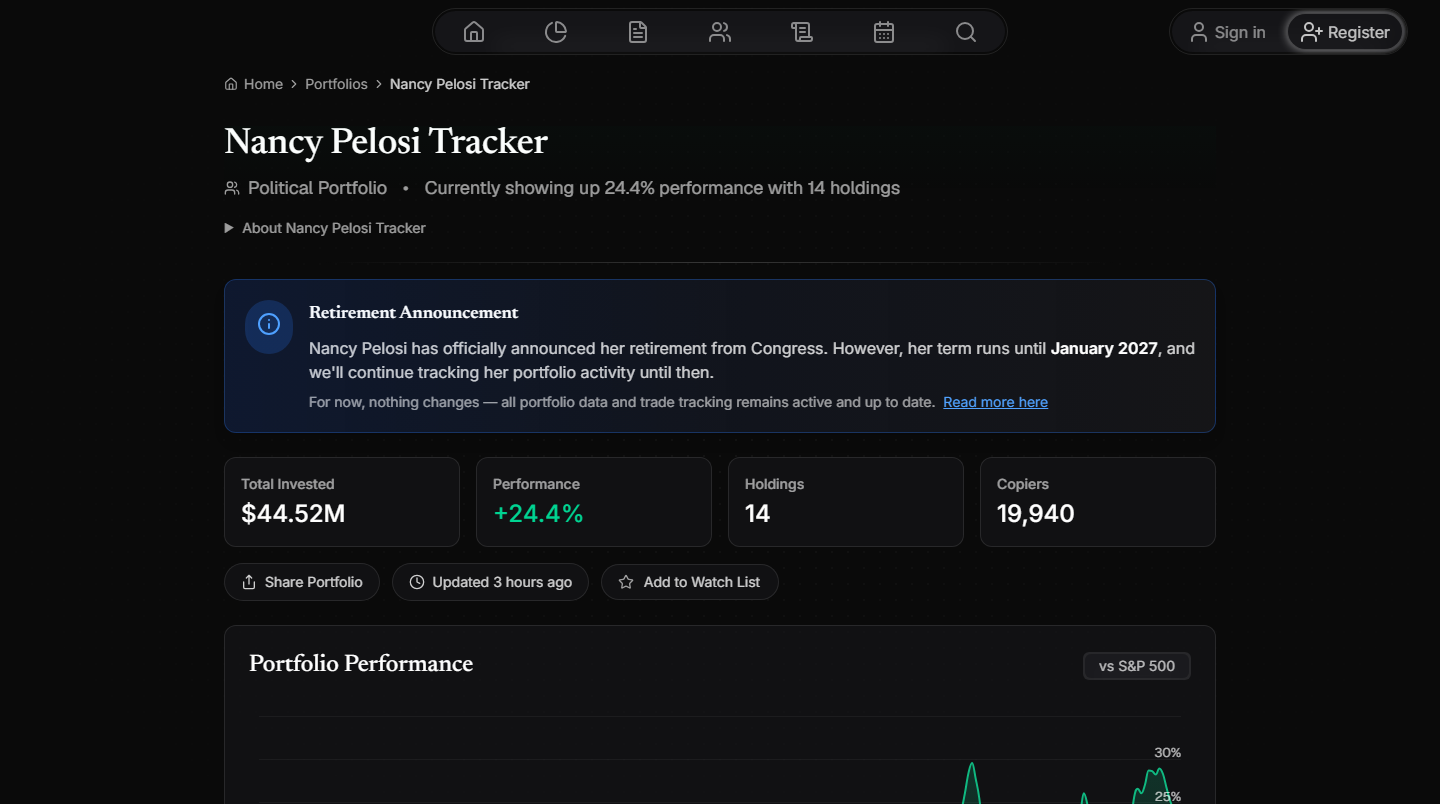Go to Portfolios breadcrumb link

coord(336,84)
